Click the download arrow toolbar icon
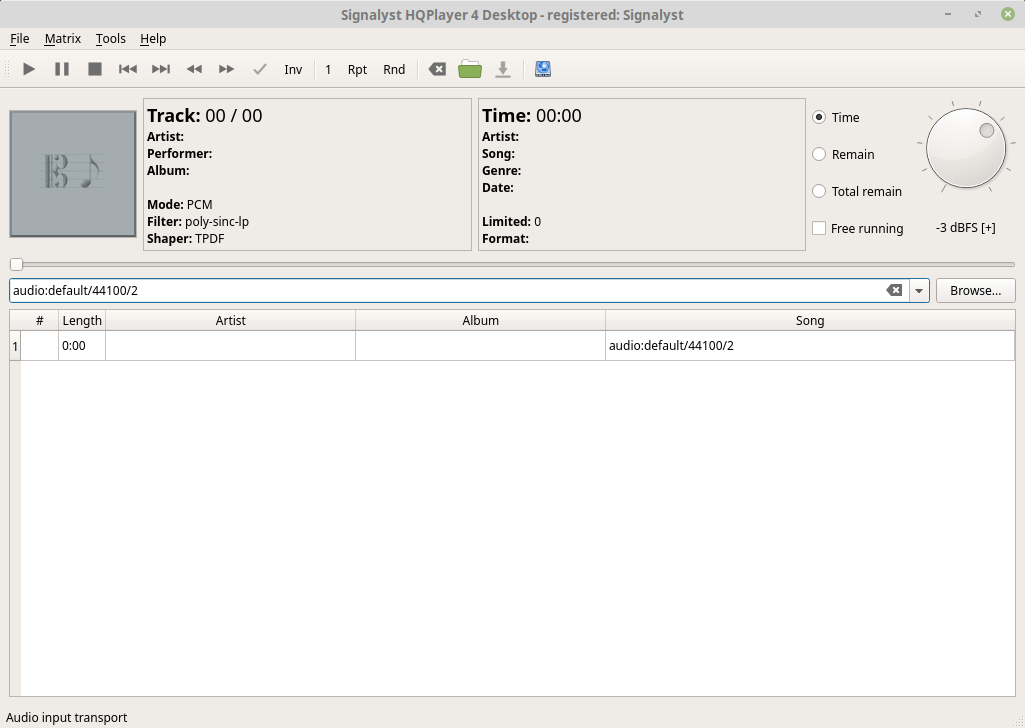Viewport: 1025px width, 728px height. (503, 69)
